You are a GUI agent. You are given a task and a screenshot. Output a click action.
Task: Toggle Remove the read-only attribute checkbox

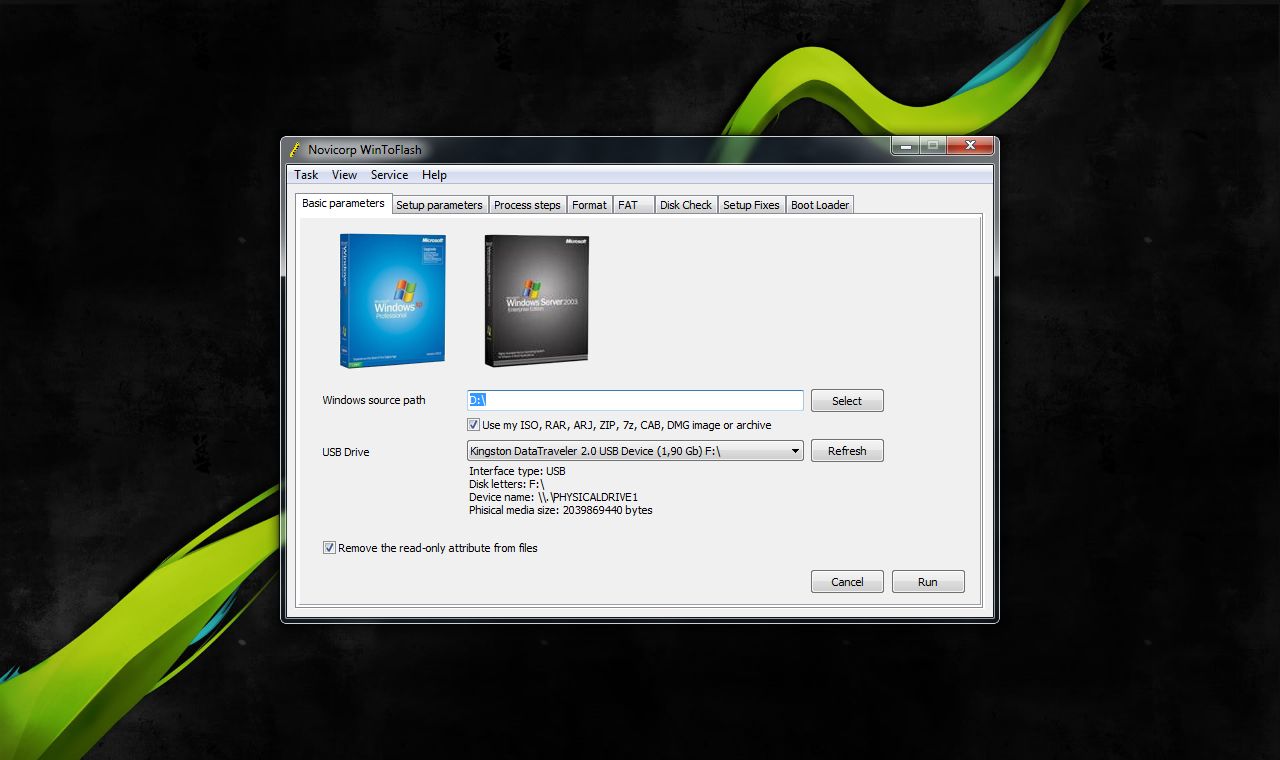[x=329, y=548]
